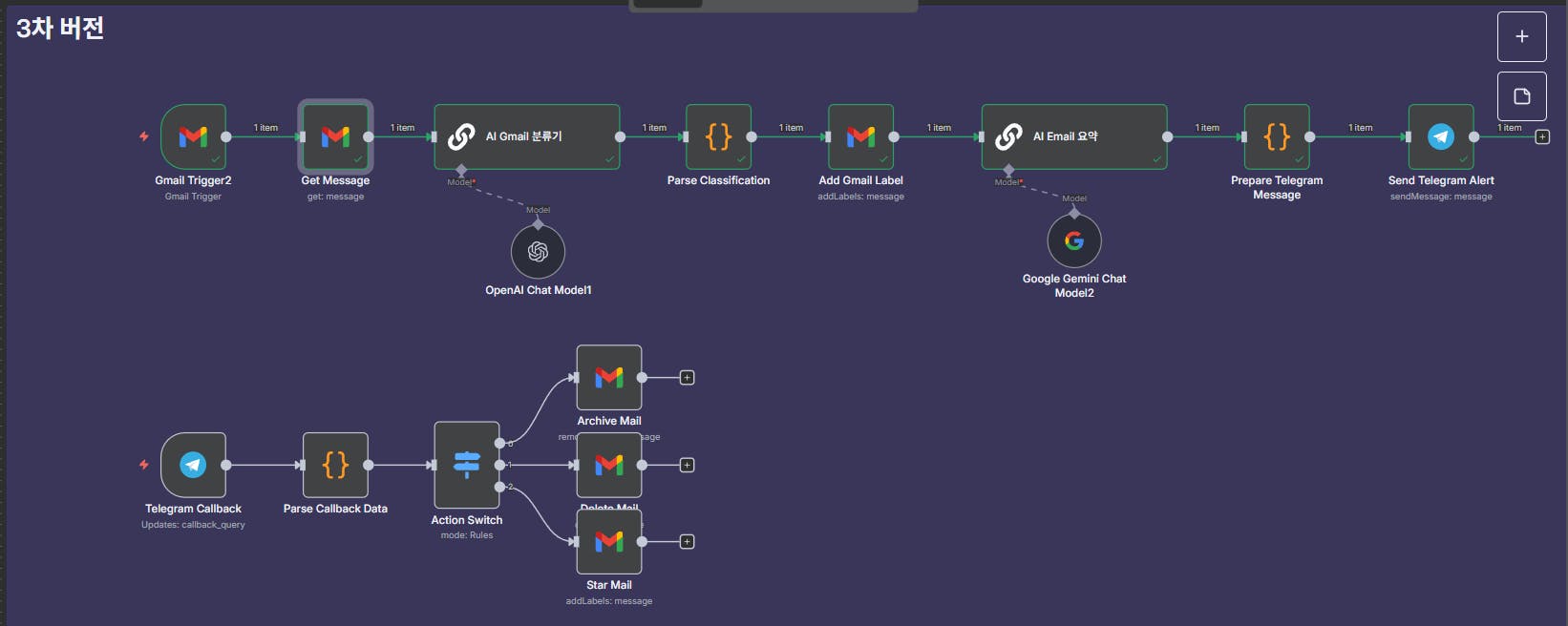1568x626 pixels.
Task: Click the 'Parse Callback Data' label
Action: tap(335, 509)
